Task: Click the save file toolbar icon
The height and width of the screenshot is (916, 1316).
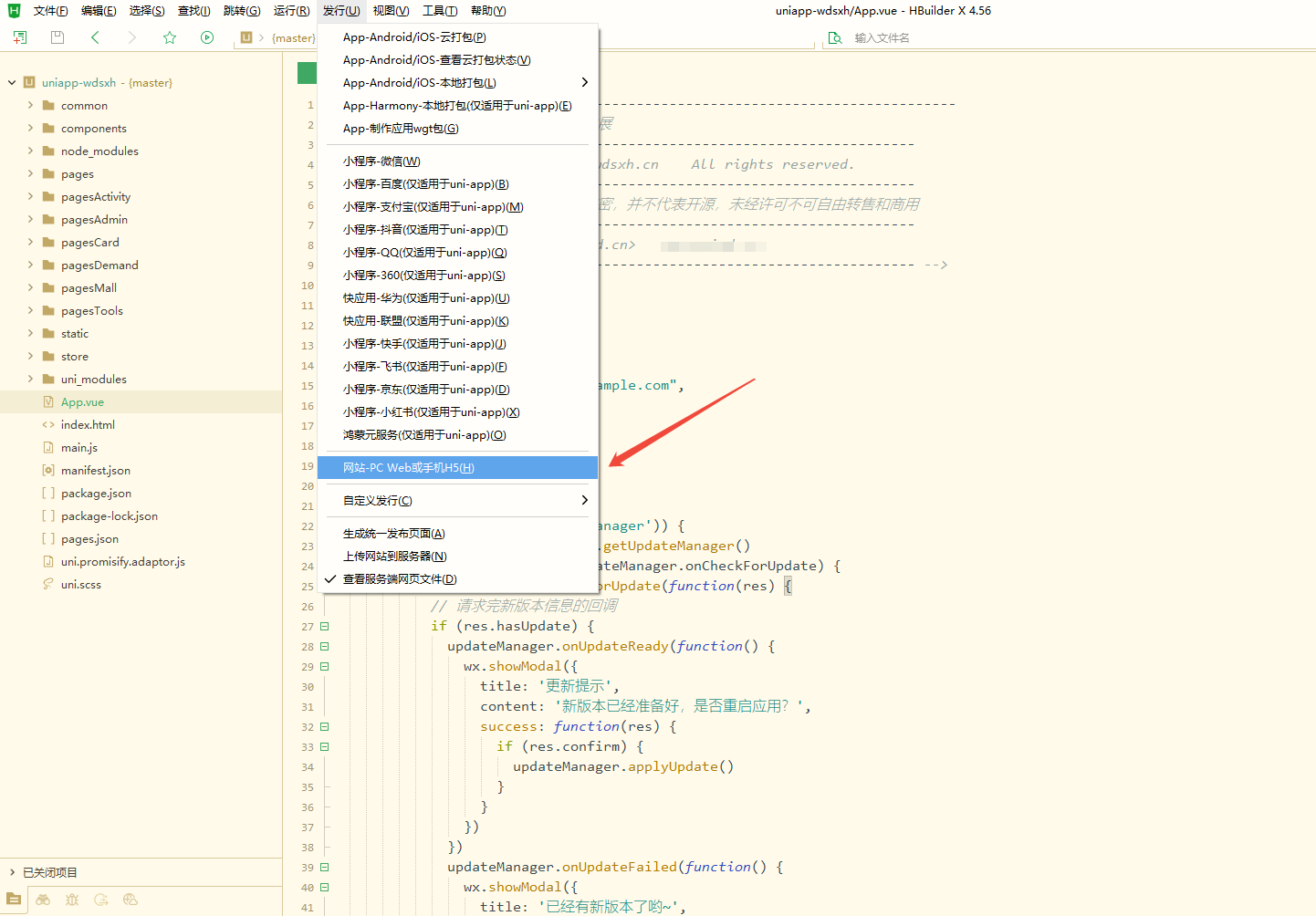Action: point(57,37)
